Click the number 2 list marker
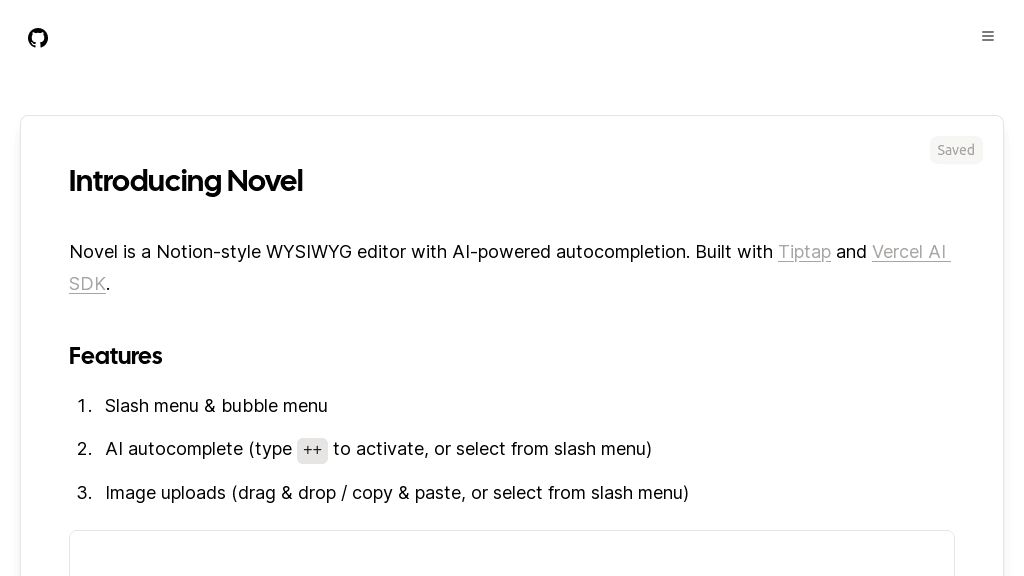 coord(84,449)
